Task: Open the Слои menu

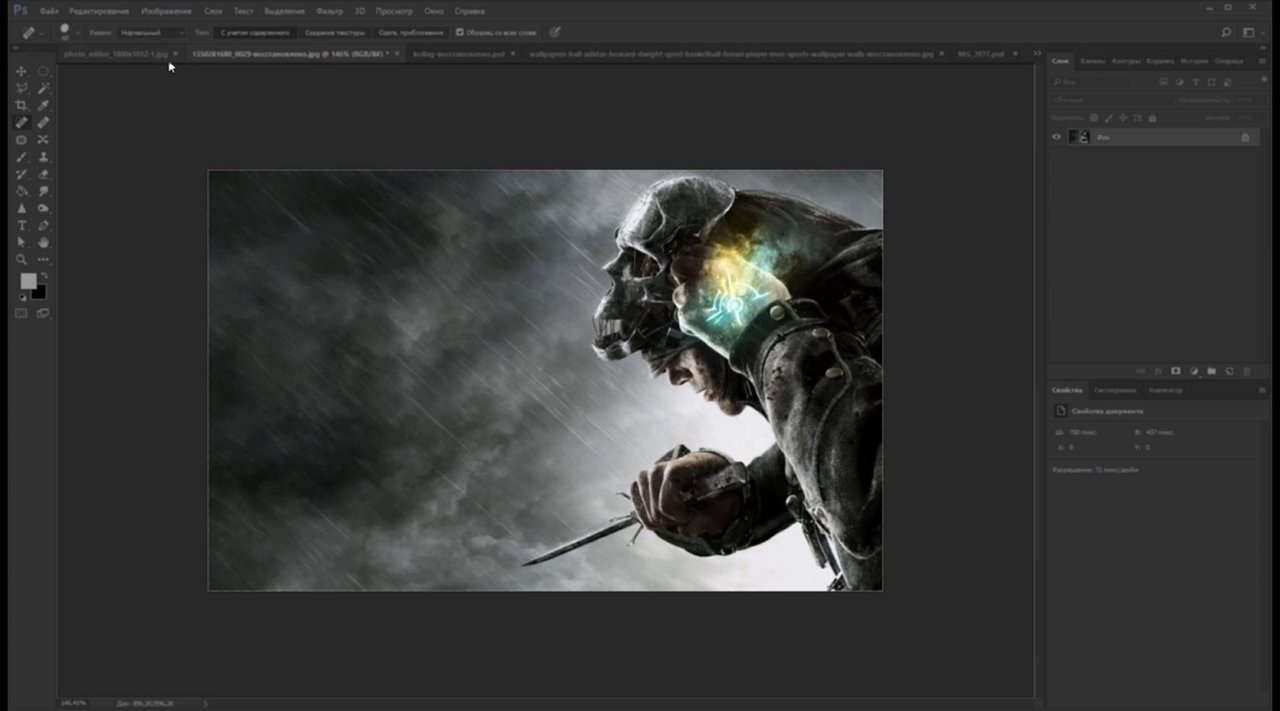Action: [x=212, y=11]
